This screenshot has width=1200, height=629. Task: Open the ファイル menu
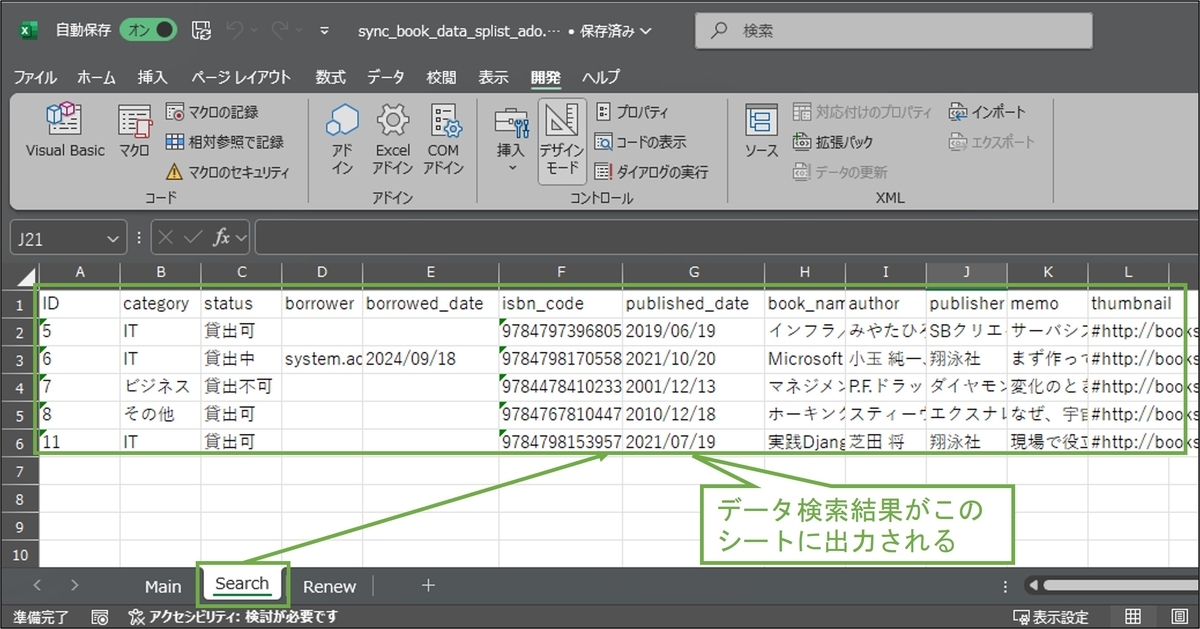35,77
